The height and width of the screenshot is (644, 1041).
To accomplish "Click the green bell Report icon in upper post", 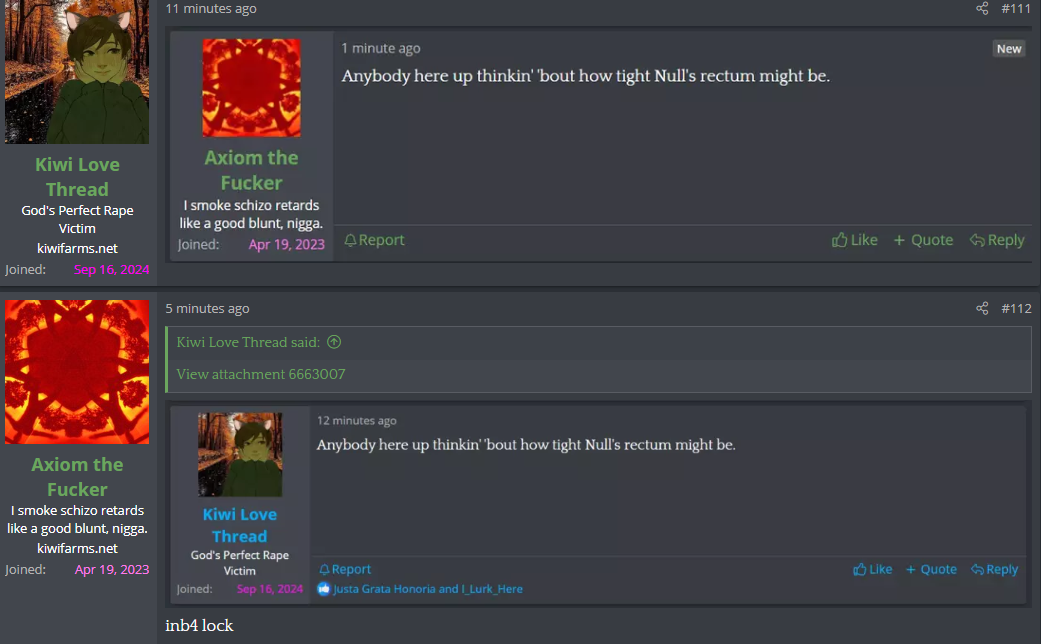I will 350,240.
